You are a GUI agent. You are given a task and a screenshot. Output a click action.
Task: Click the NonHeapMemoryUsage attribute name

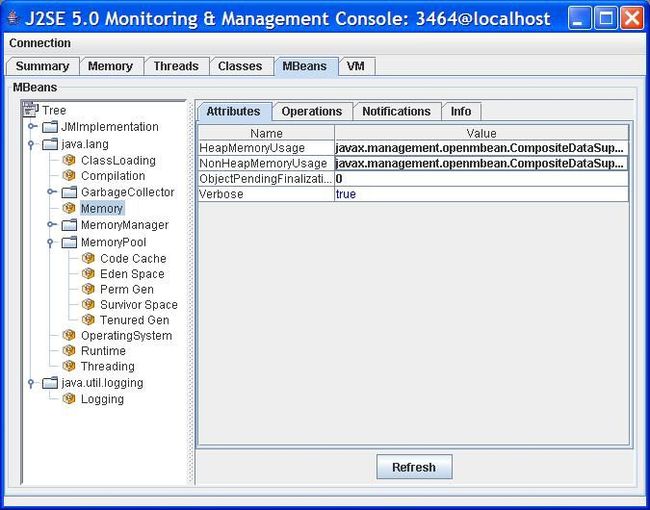pyautogui.click(x=266, y=163)
